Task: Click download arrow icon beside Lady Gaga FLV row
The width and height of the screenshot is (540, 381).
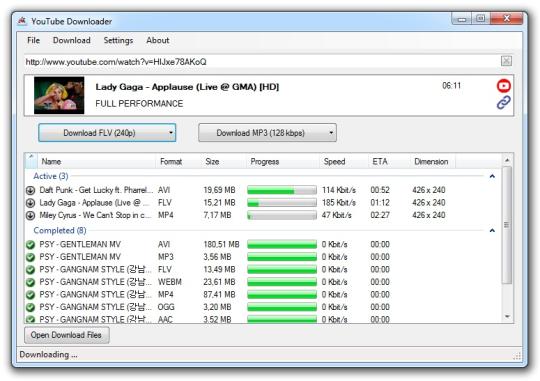Action: (31, 203)
